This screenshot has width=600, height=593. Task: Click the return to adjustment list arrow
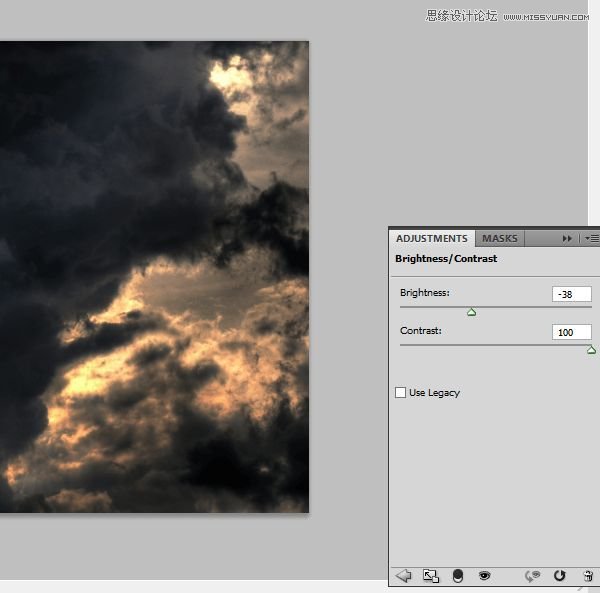pos(403,575)
